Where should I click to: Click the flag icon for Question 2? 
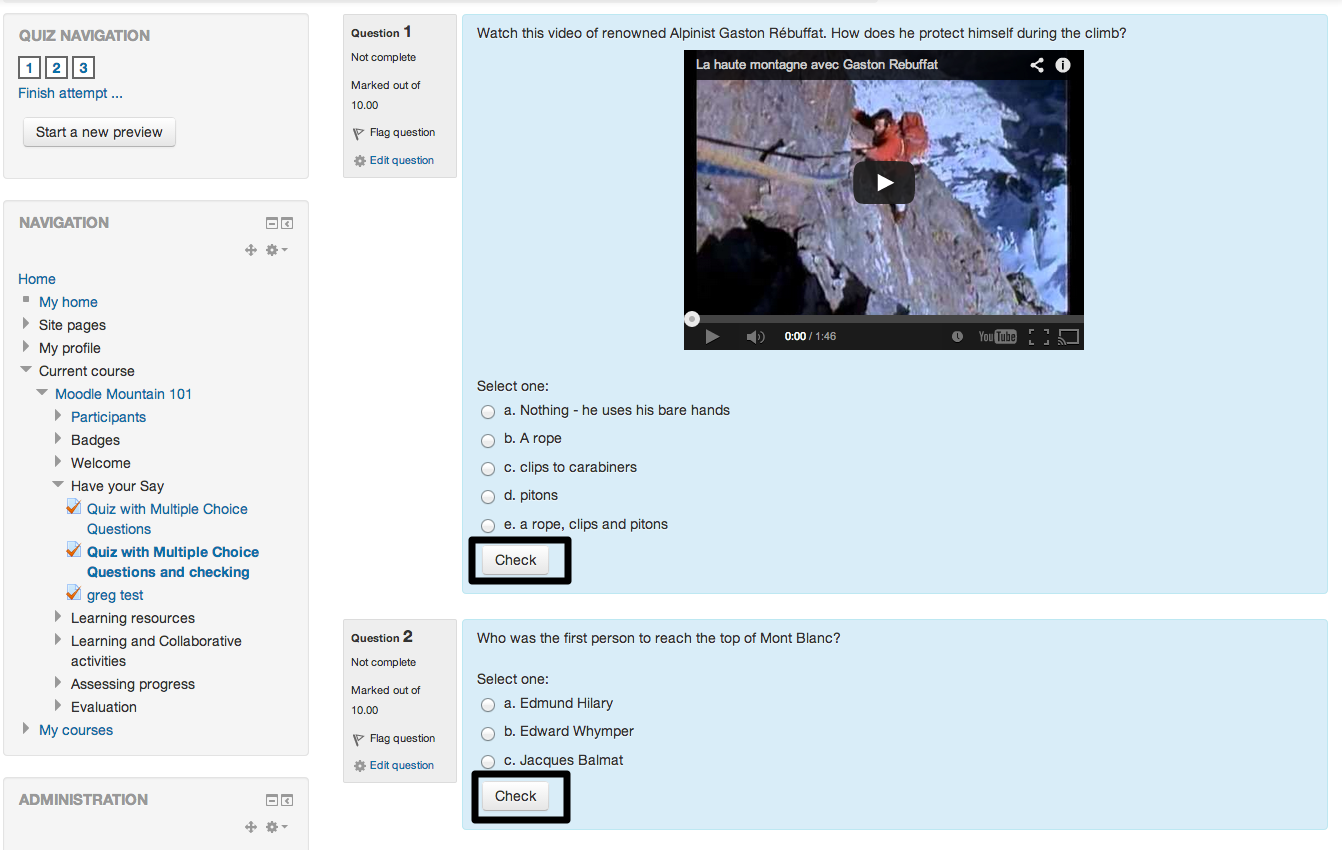359,739
